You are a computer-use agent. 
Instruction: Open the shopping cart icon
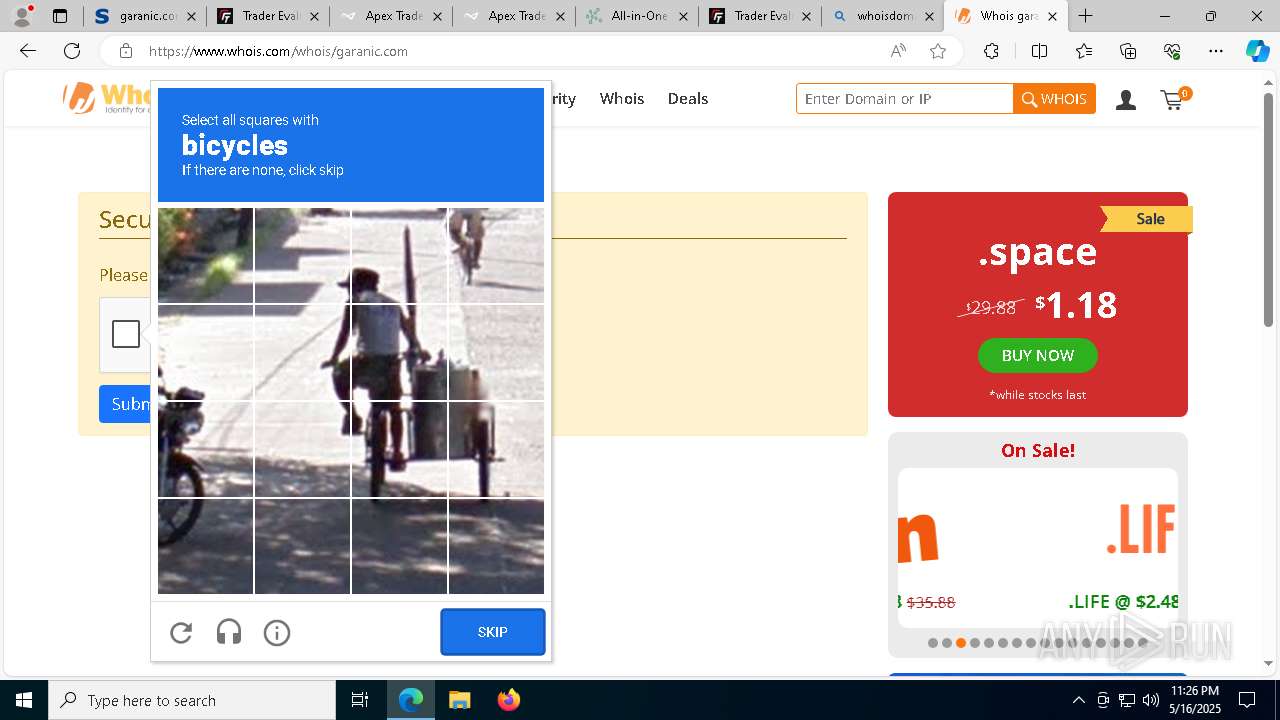click(x=1174, y=99)
